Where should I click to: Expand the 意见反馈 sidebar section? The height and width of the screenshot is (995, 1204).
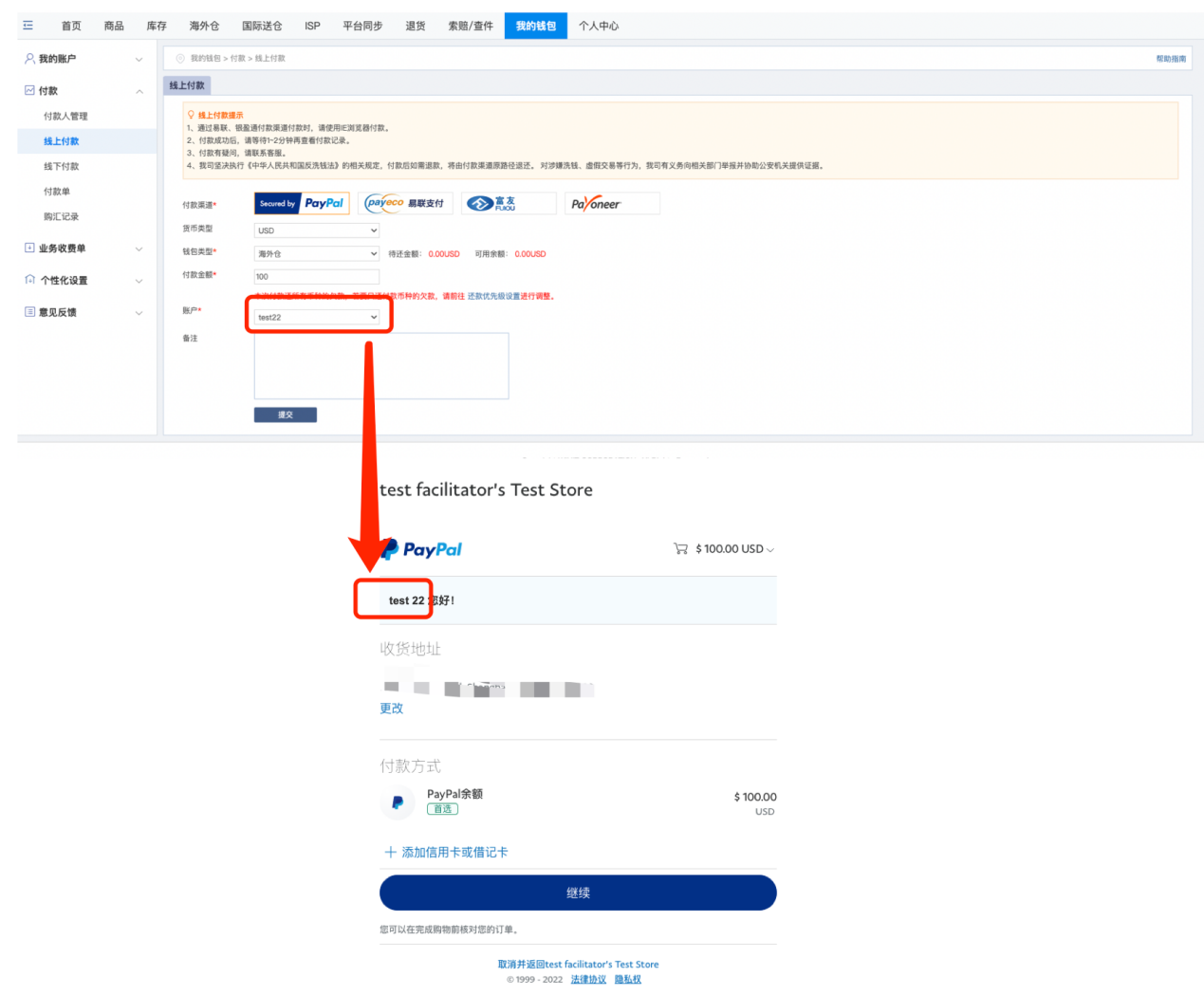pos(139,313)
